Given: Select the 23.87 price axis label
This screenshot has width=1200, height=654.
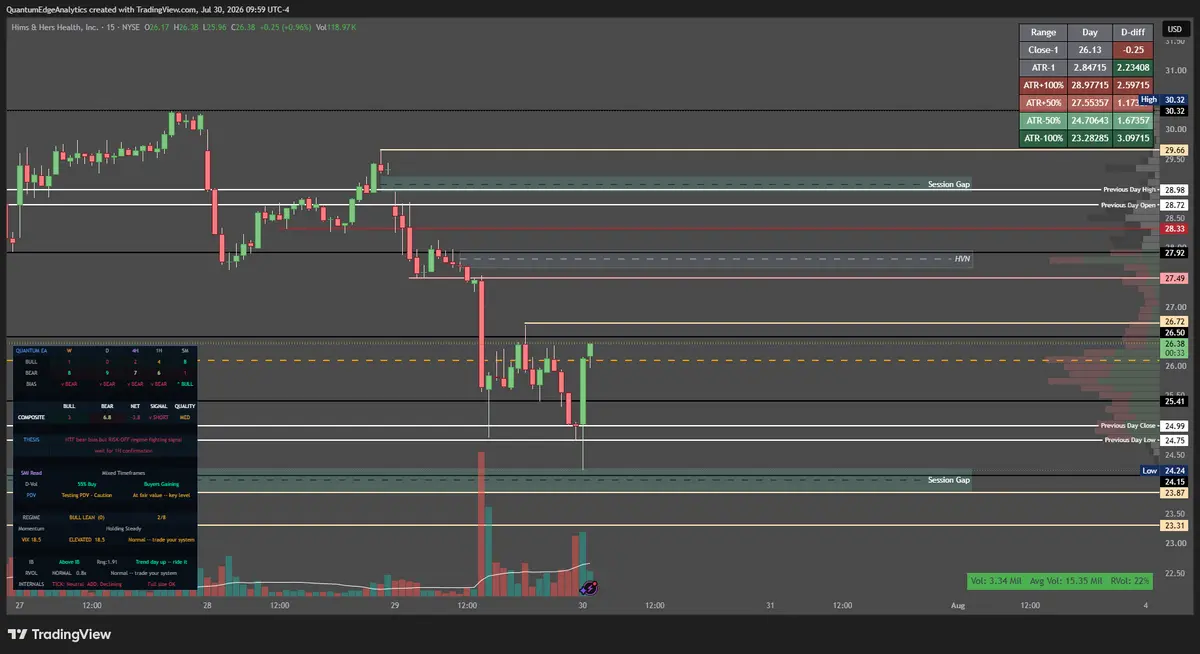Looking at the screenshot, I should pyautogui.click(x=1174, y=493).
